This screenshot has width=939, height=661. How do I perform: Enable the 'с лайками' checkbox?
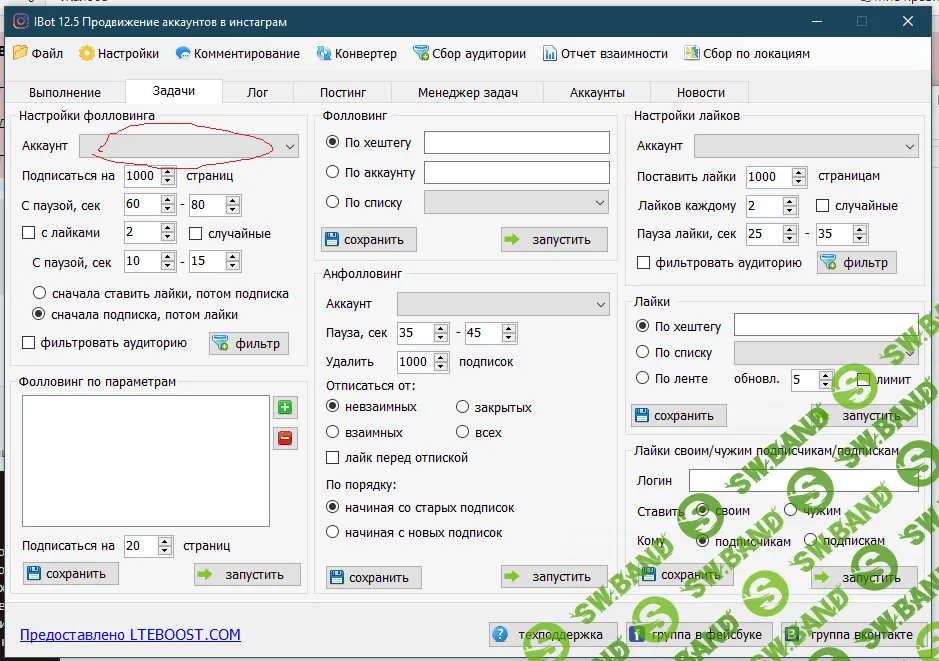coord(29,233)
